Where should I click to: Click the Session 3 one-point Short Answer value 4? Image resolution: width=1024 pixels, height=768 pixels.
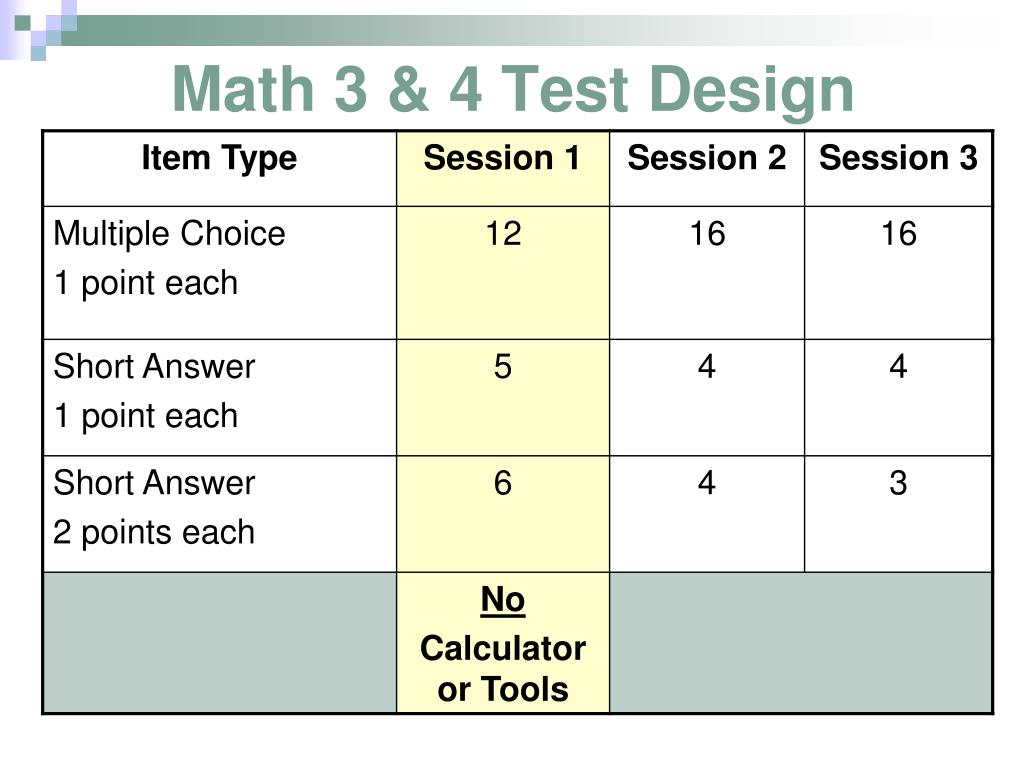899,366
